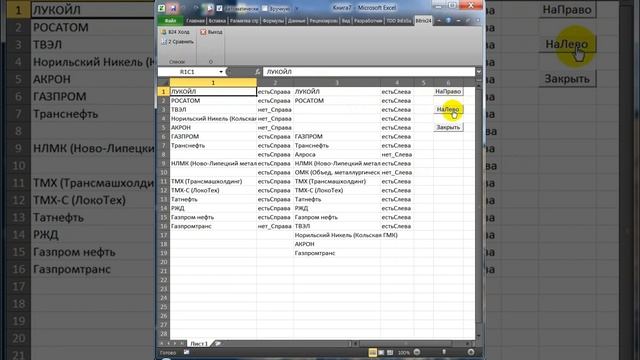Image resolution: width=640 pixels, height=360 pixels.
Task: Click the formula bar containing ЛУКОЙЛ
Action: pos(369,72)
